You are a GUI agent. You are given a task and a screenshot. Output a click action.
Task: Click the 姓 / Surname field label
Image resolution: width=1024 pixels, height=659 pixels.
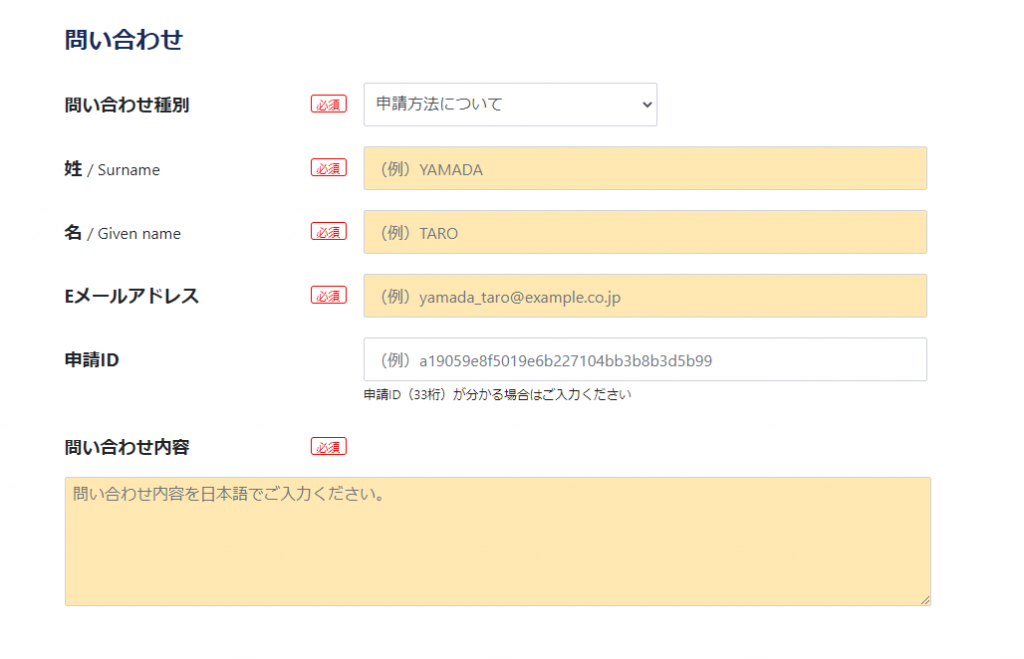[111, 169]
